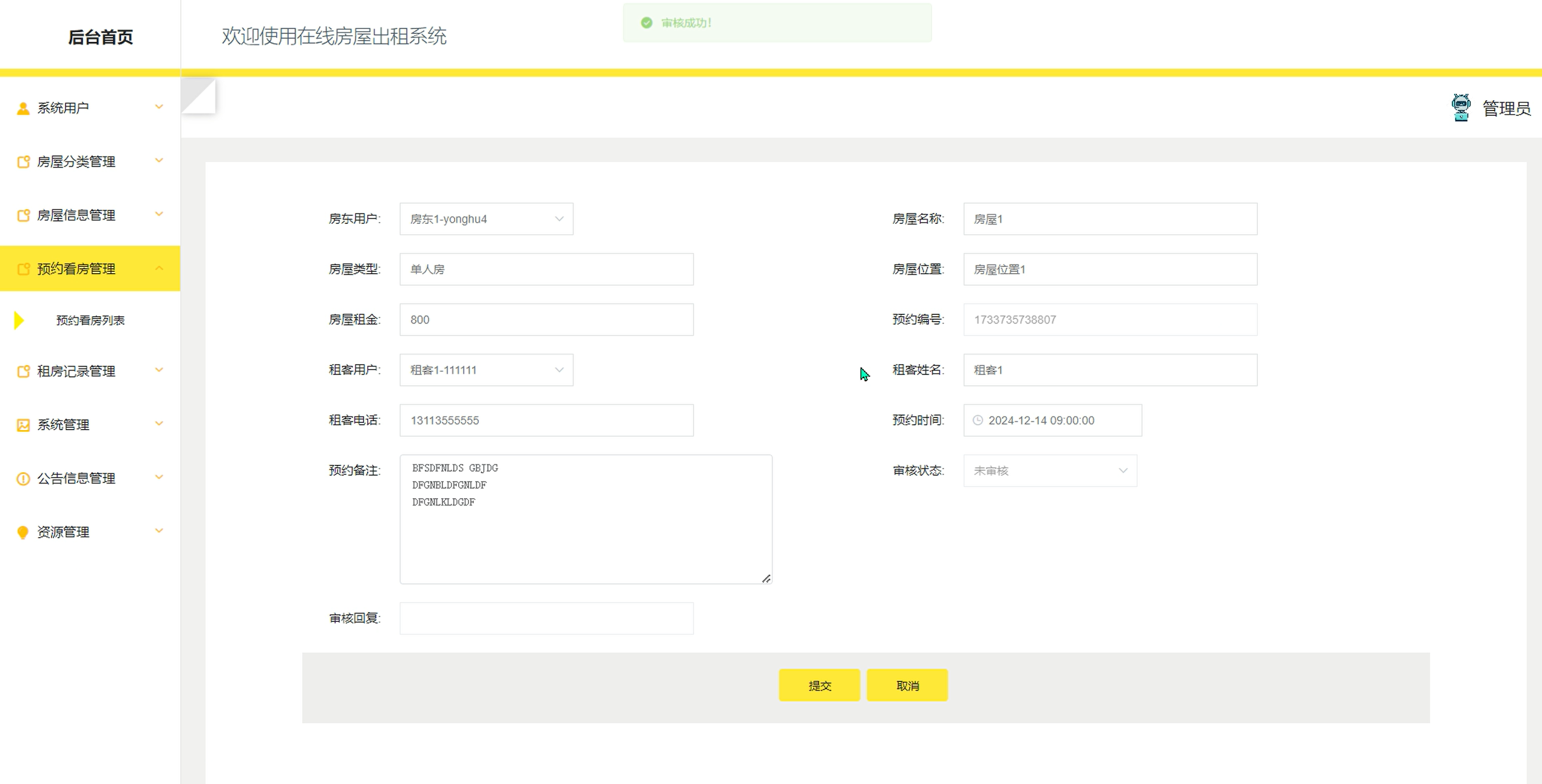This screenshot has height=784, width=1542.
Task: Click the 系统管理 picture icon
Action: click(23, 425)
